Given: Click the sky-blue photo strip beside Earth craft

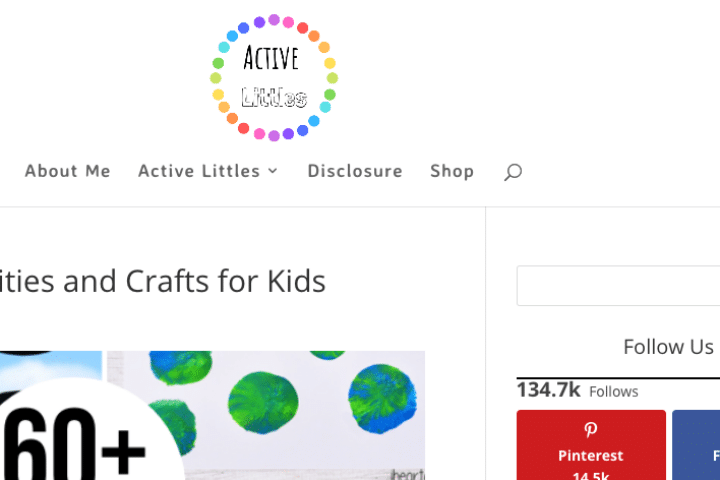Looking at the screenshot, I should pyautogui.click(x=51, y=365).
